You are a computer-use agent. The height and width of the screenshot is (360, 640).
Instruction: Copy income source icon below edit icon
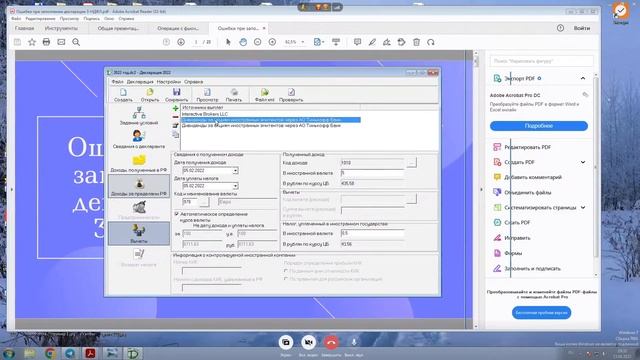pos(176,135)
